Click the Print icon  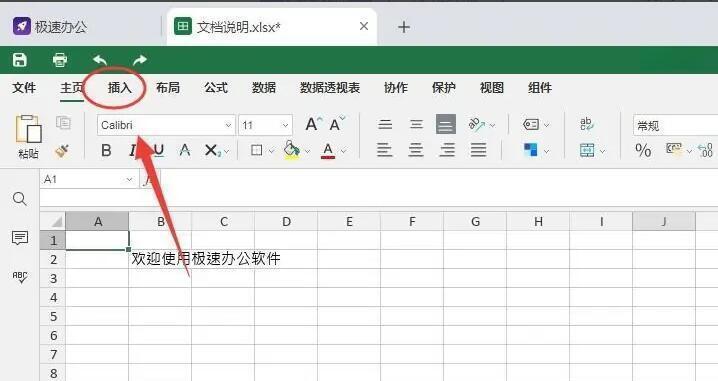pyautogui.click(x=60, y=60)
